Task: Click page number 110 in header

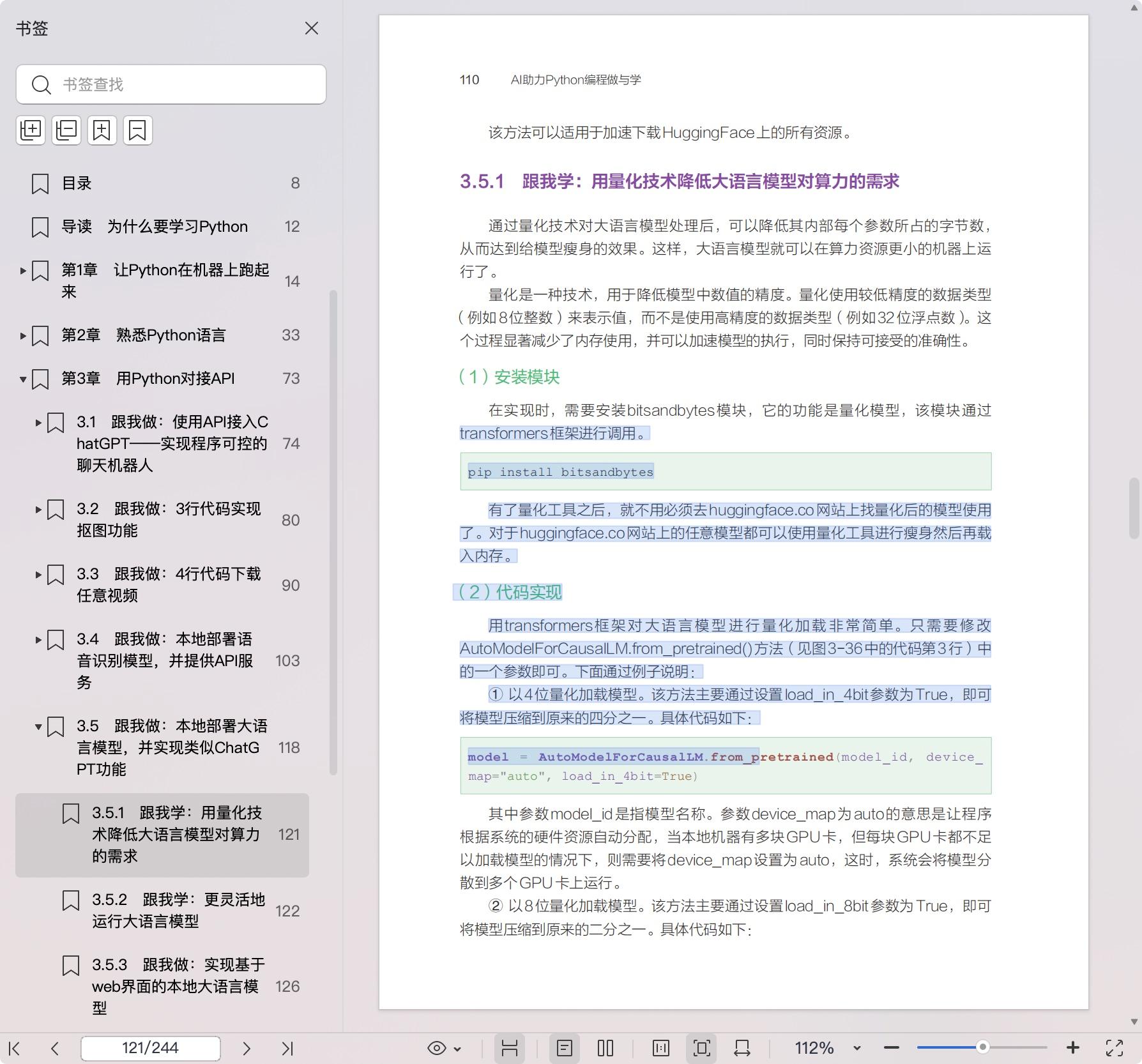Action: pos(469,80)
